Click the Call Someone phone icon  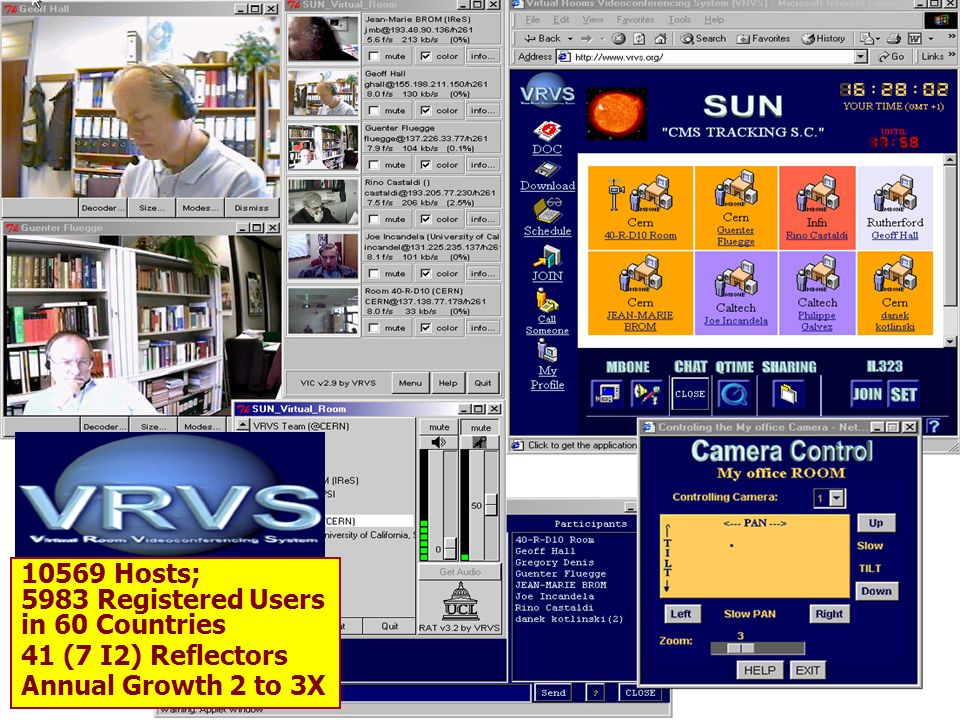pos(547,301)
